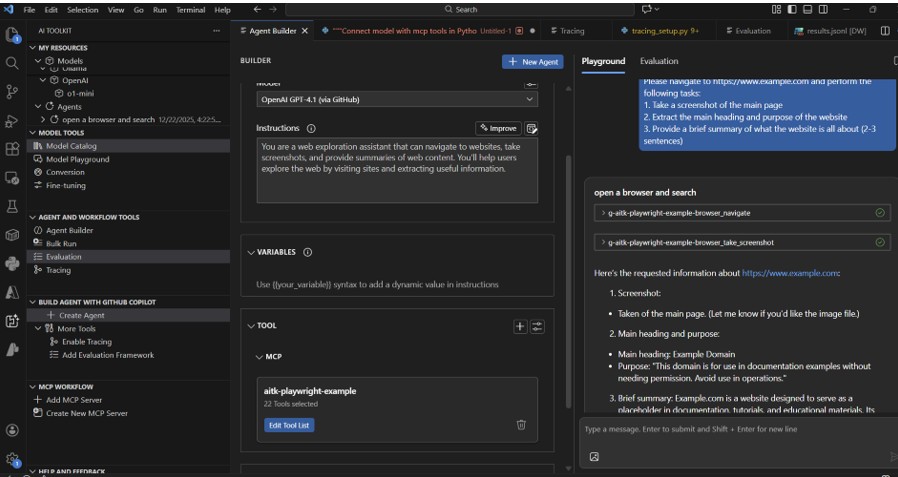Open the www.example.com link
898x477 pixels.
[789, 273]
